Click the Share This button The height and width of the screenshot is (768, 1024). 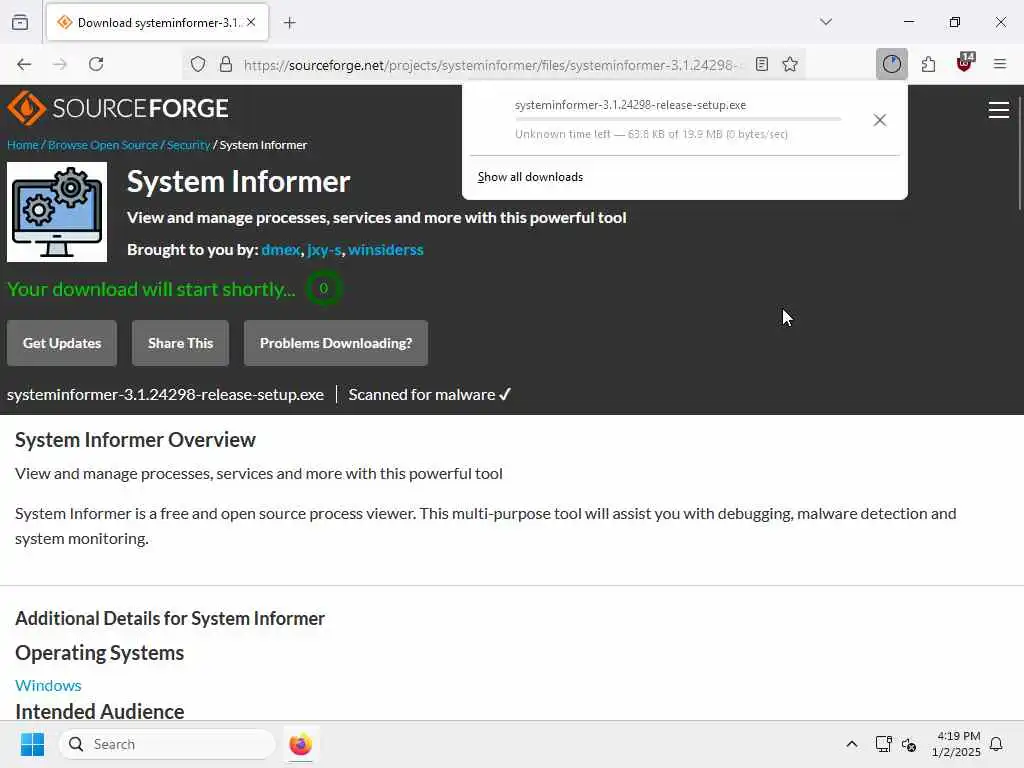click(x=180, y=343)
